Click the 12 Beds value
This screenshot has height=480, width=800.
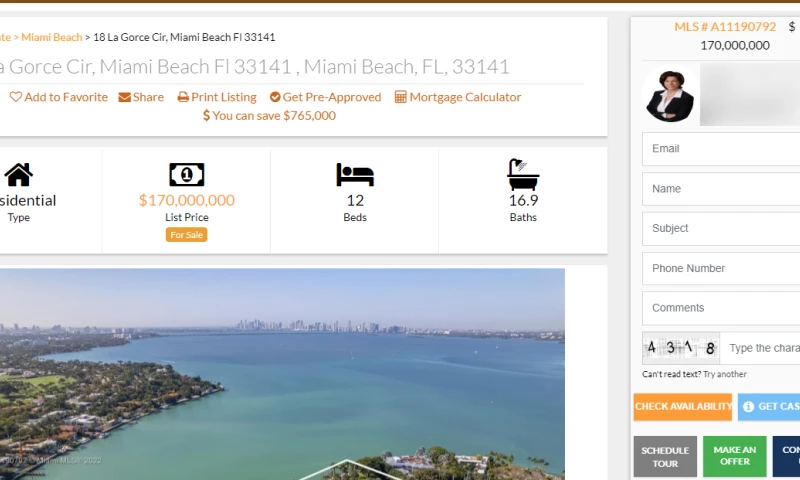click(355, 200)
